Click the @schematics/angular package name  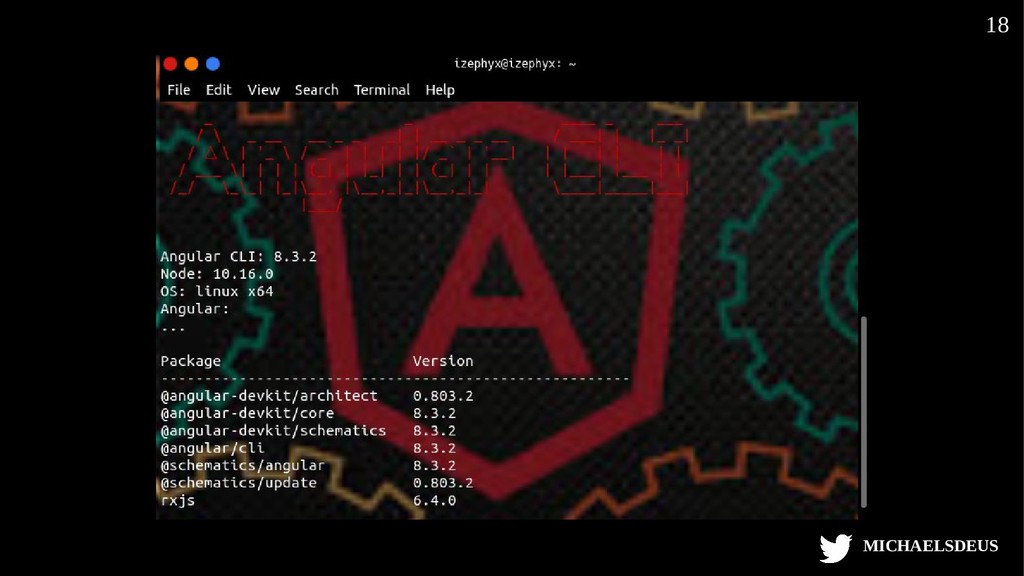point(242,466)
